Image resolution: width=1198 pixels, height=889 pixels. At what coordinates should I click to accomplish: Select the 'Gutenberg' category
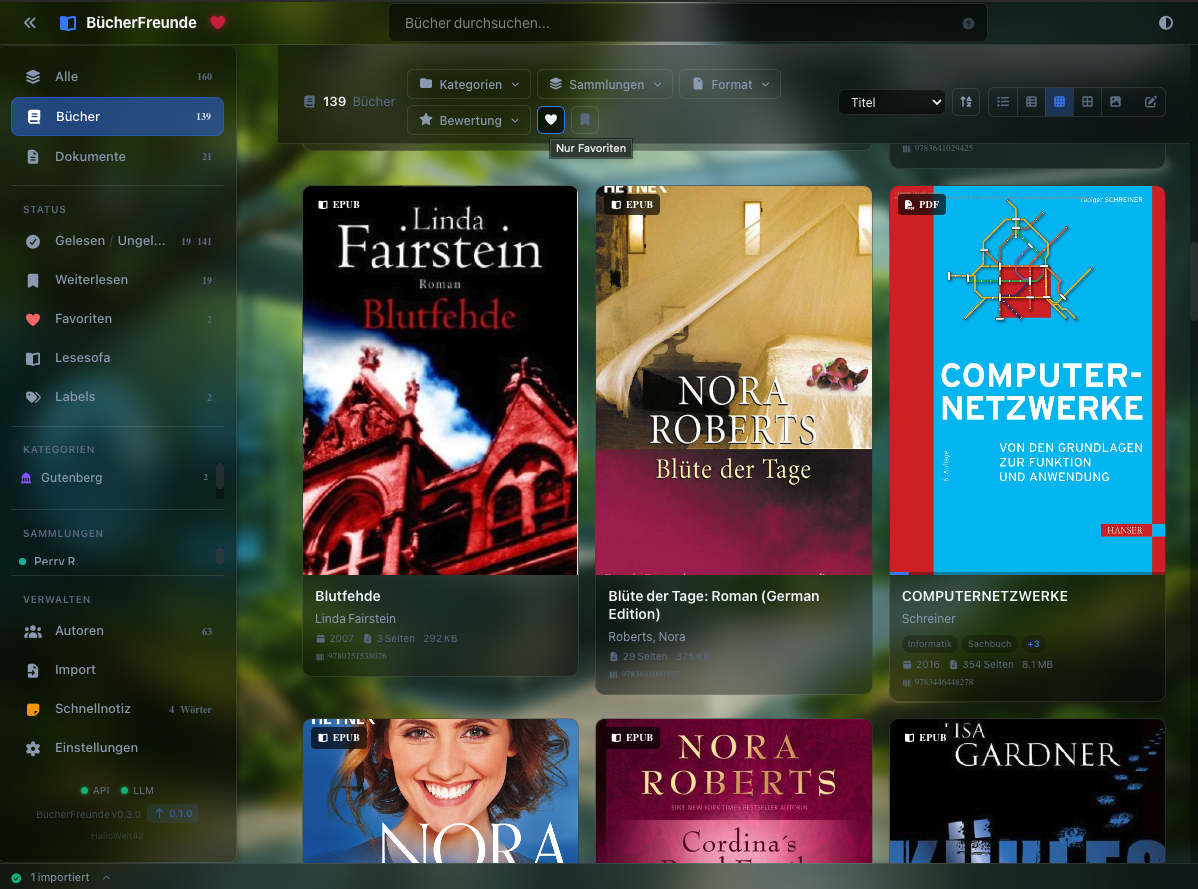tap(113, 477)
